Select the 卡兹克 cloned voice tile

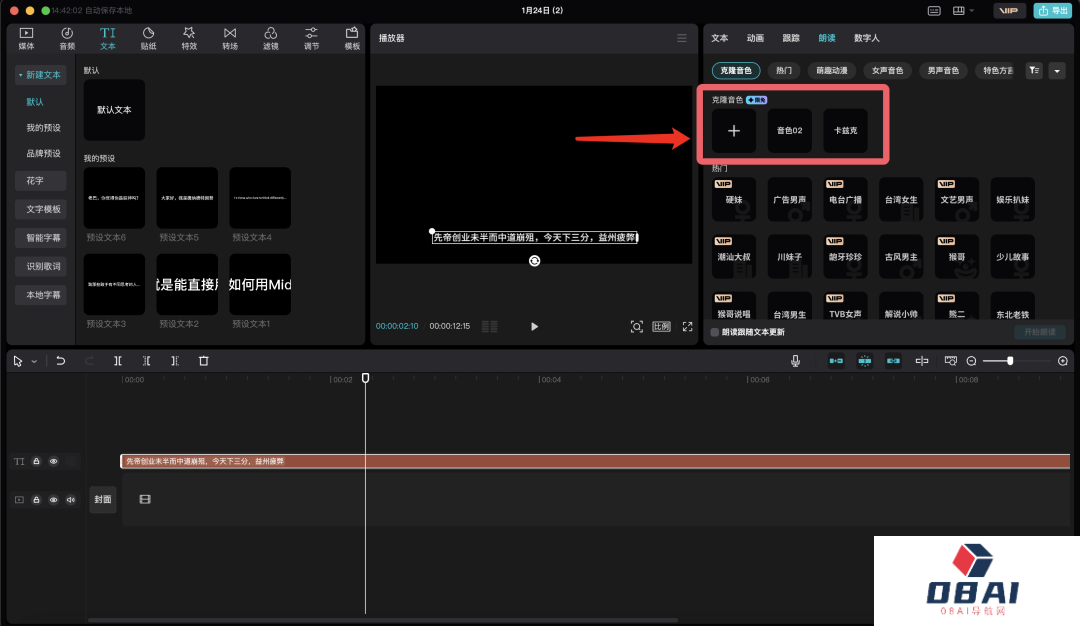click(845, 131)
